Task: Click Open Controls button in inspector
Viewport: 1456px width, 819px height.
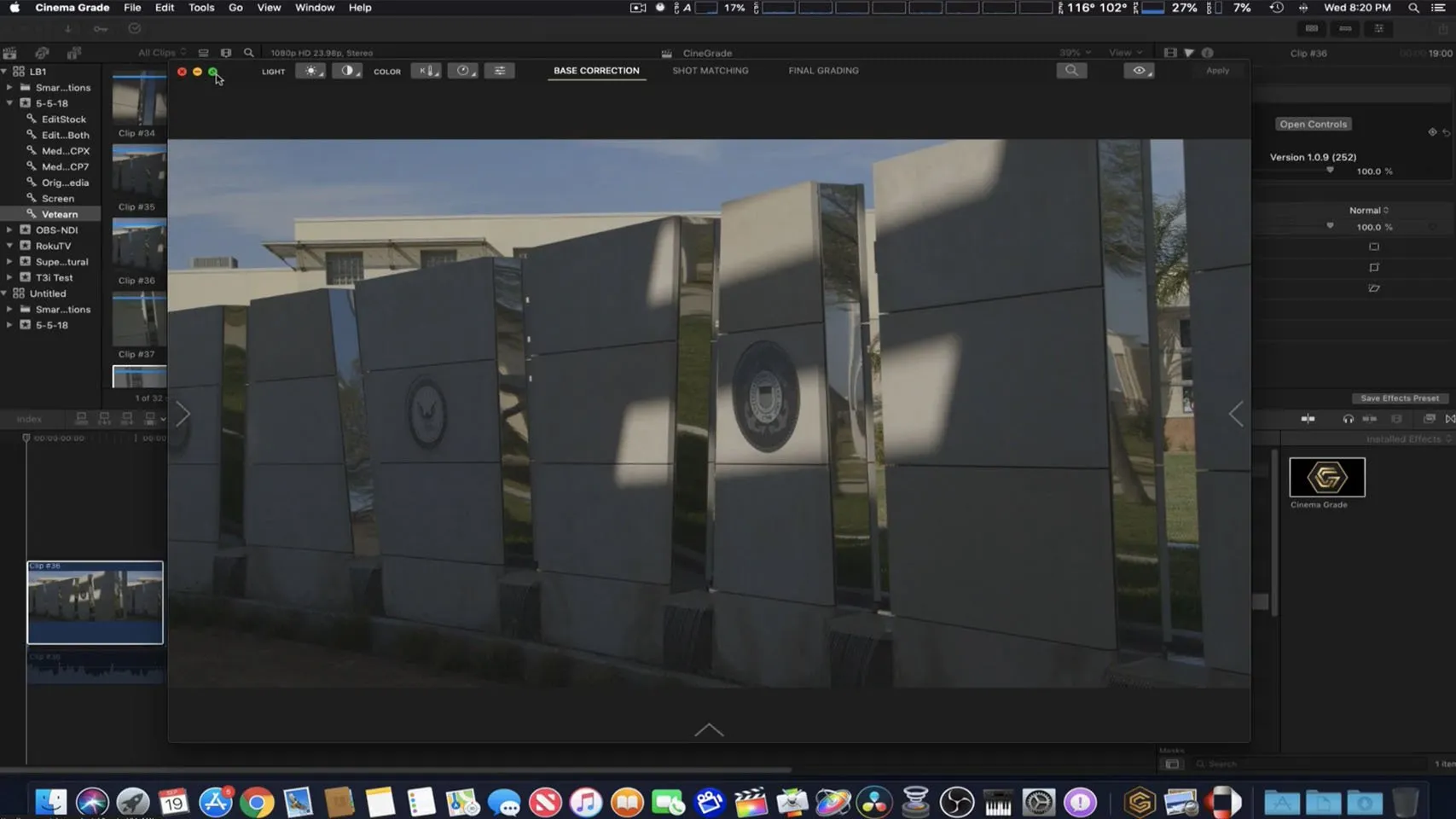Action: (1313, 125)
